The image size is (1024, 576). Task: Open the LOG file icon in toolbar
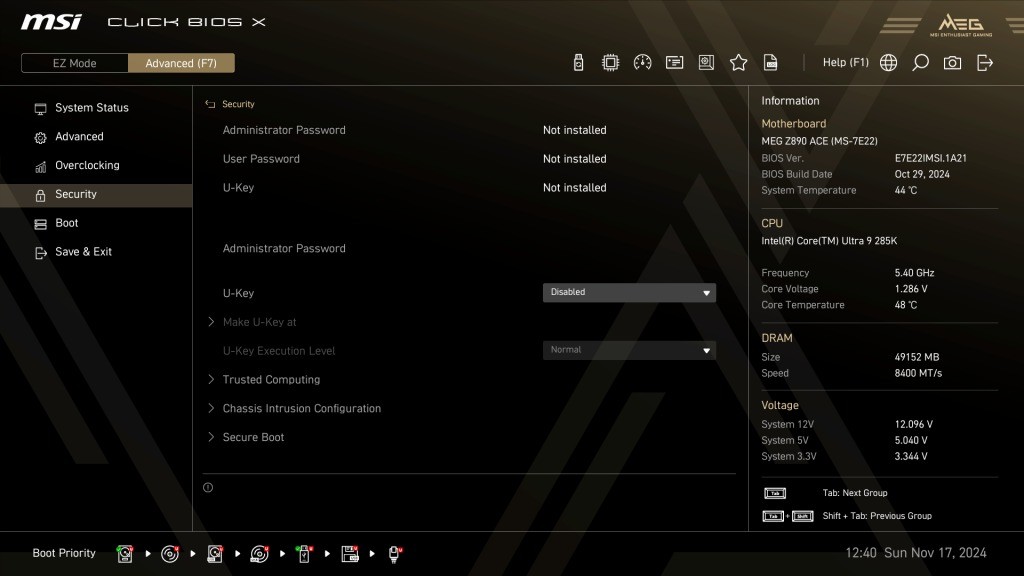coord(771,63)
